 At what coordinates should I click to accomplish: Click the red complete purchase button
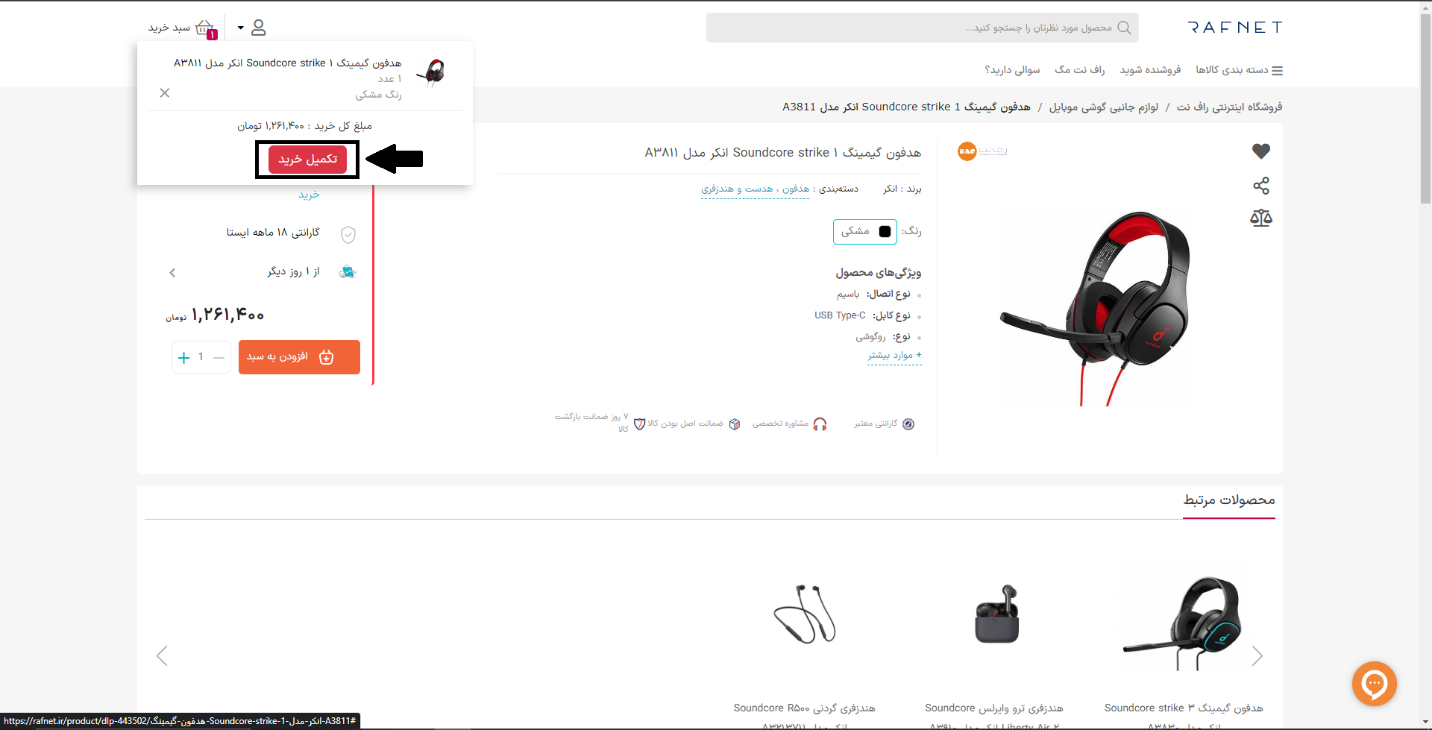(307, 159)
